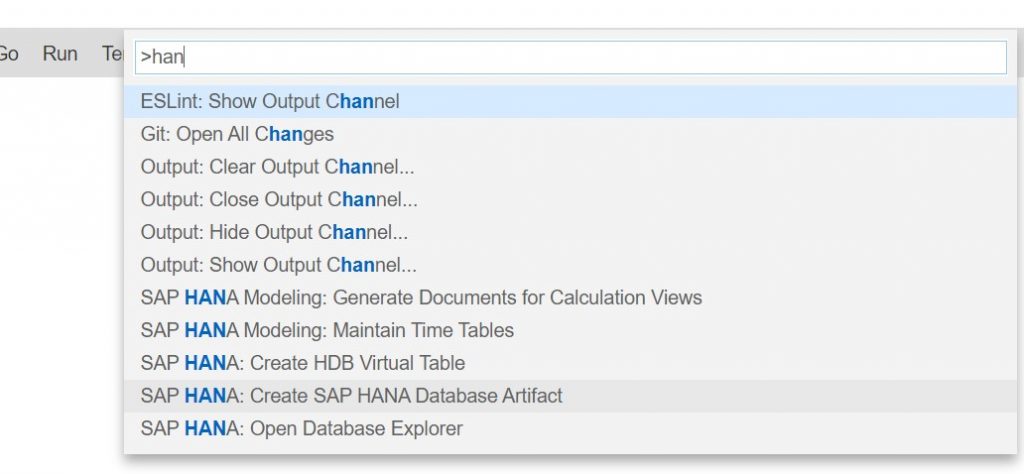
Task: Run Output: Clear Output Channel command
Action: [x=570, y=166]
